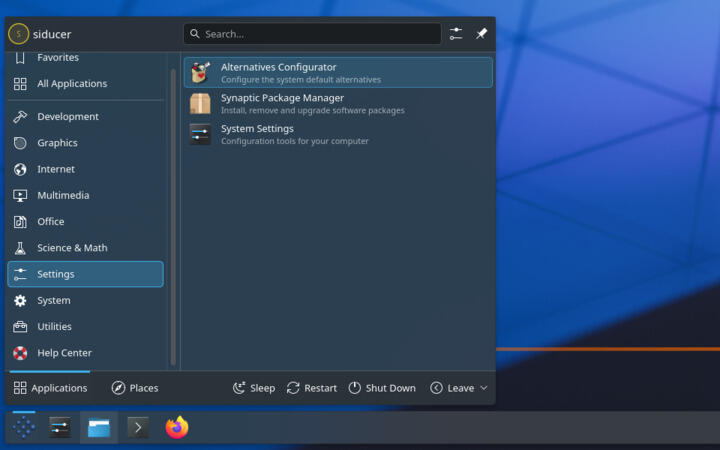The image size is (720, 450).
Task: Open Help Center entry
Action: click(85, 353)
